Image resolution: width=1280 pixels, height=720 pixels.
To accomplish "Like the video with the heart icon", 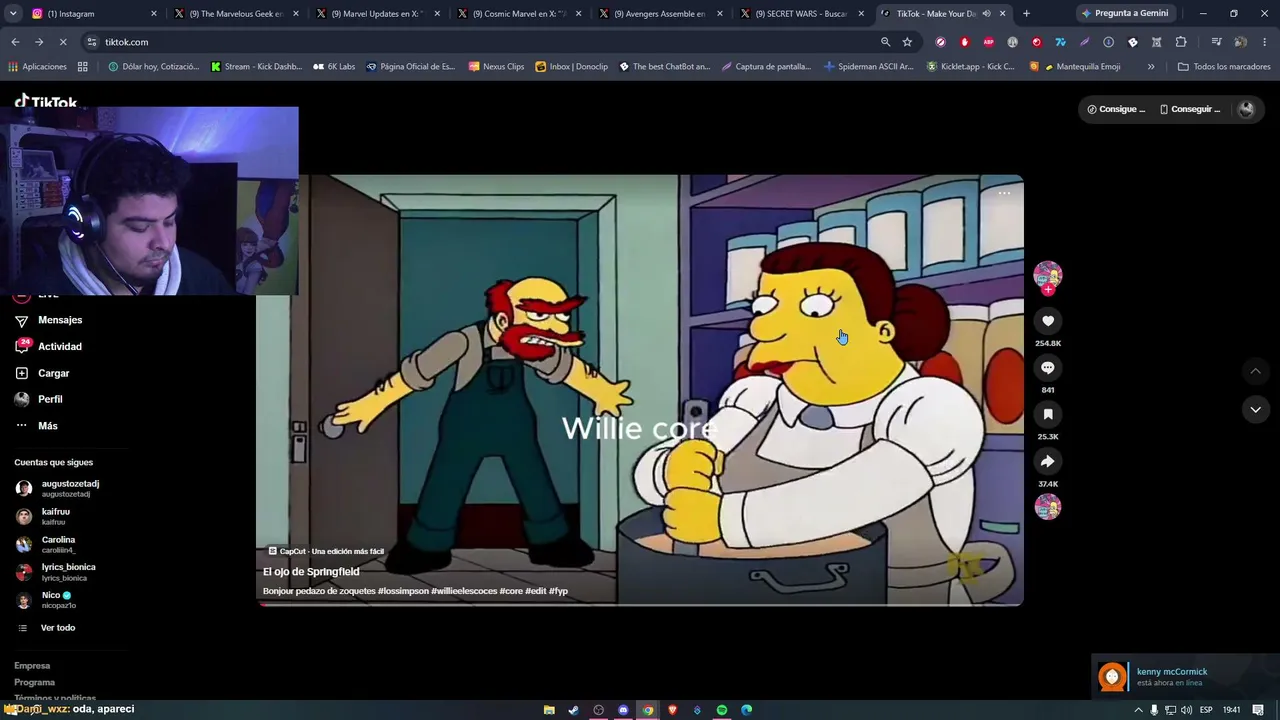I will 1047,321.
